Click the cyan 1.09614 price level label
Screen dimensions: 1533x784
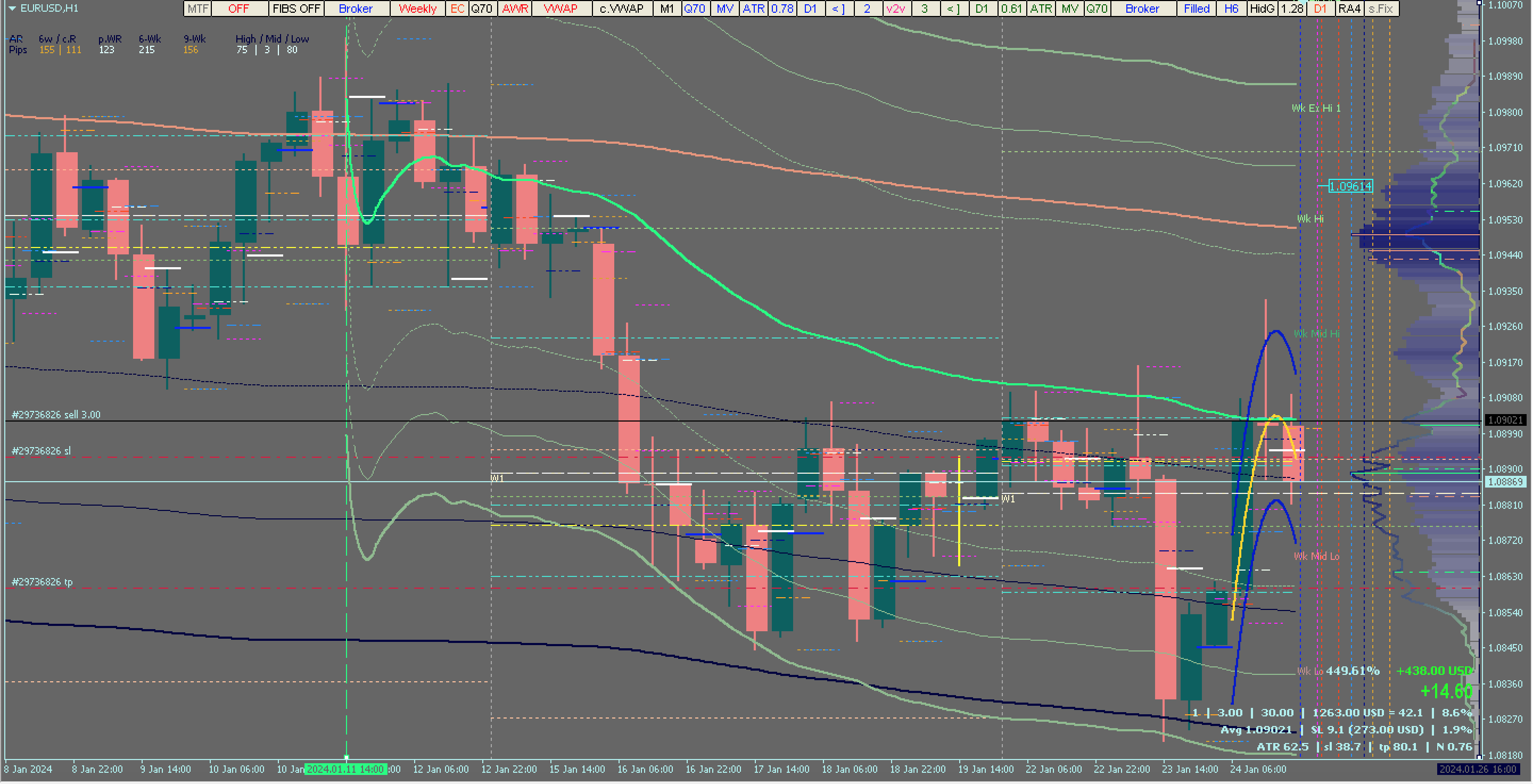pos(1350,186)
